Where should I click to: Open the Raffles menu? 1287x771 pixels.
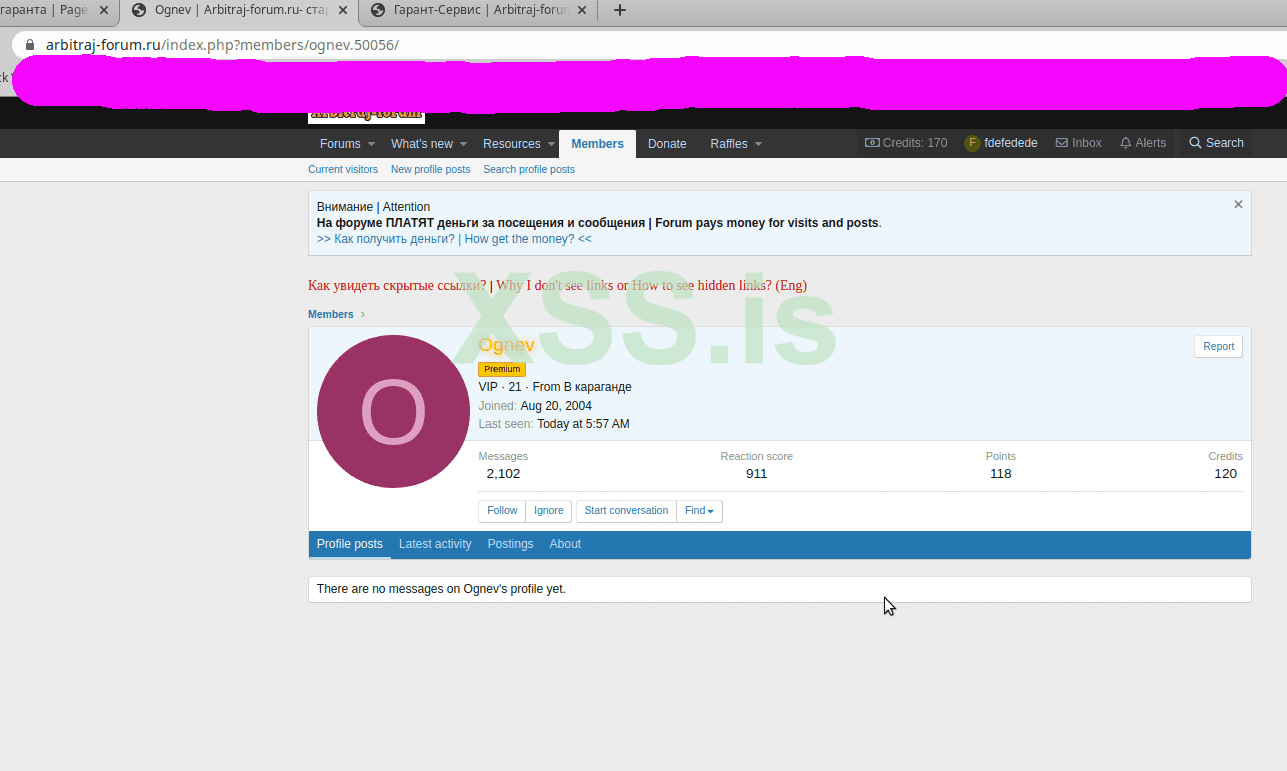pyautogui.click(x=729, y=143)
